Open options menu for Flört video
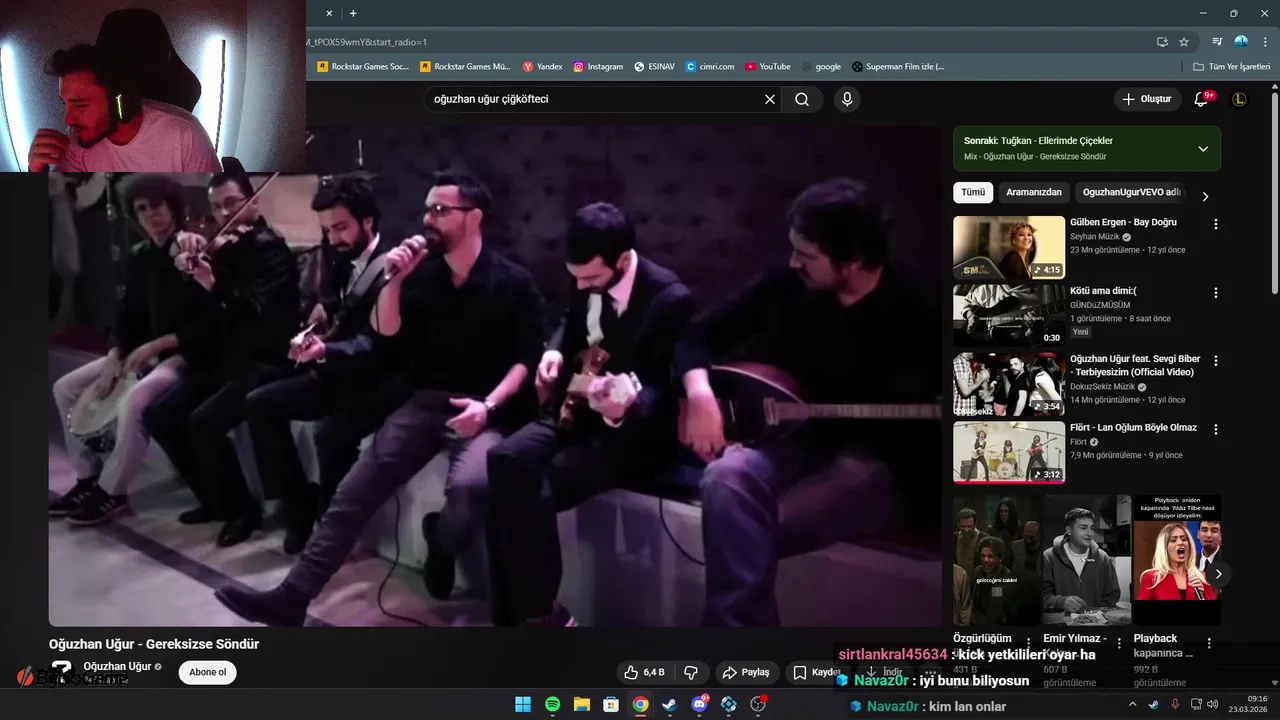The width and height of the screenshot is (1280, 720). coord(1216,429)
